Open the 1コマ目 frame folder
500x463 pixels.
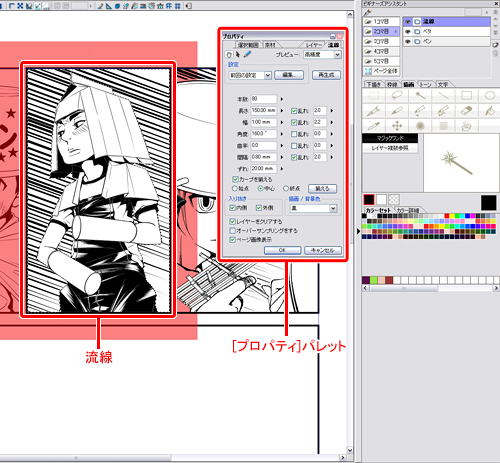point(381,21)
